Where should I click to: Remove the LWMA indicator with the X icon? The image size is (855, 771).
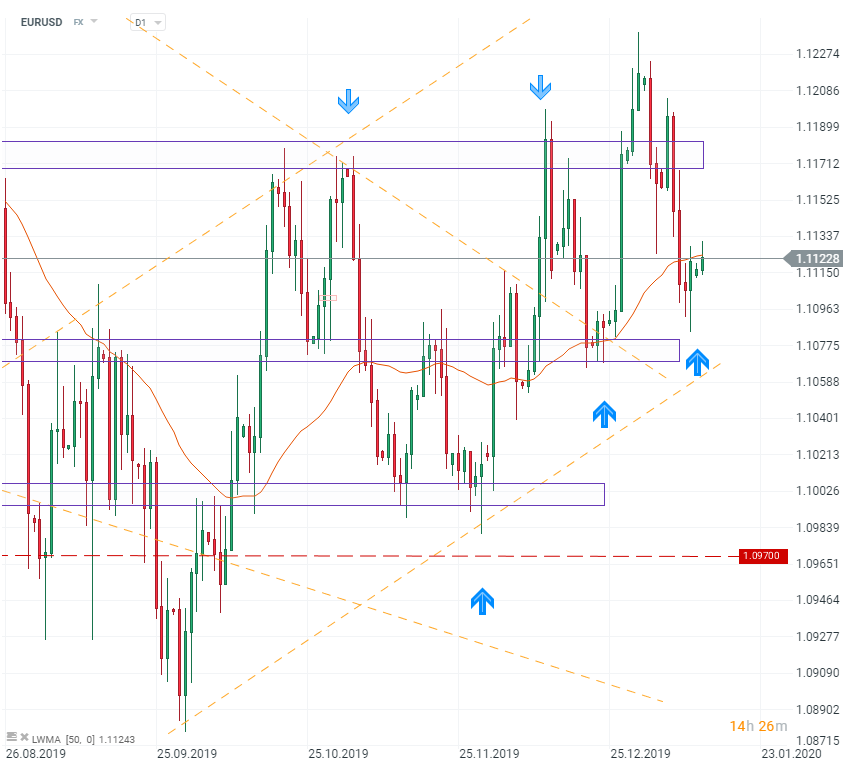pos(25,737)
